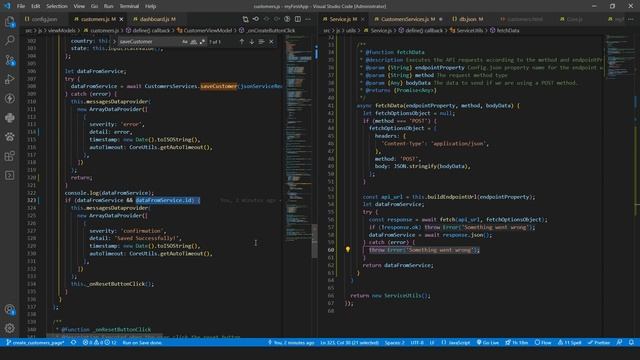Open the Manage gear icon
Image resolution: width=640 pixels, height=360 pixels.
coord(10,328)
